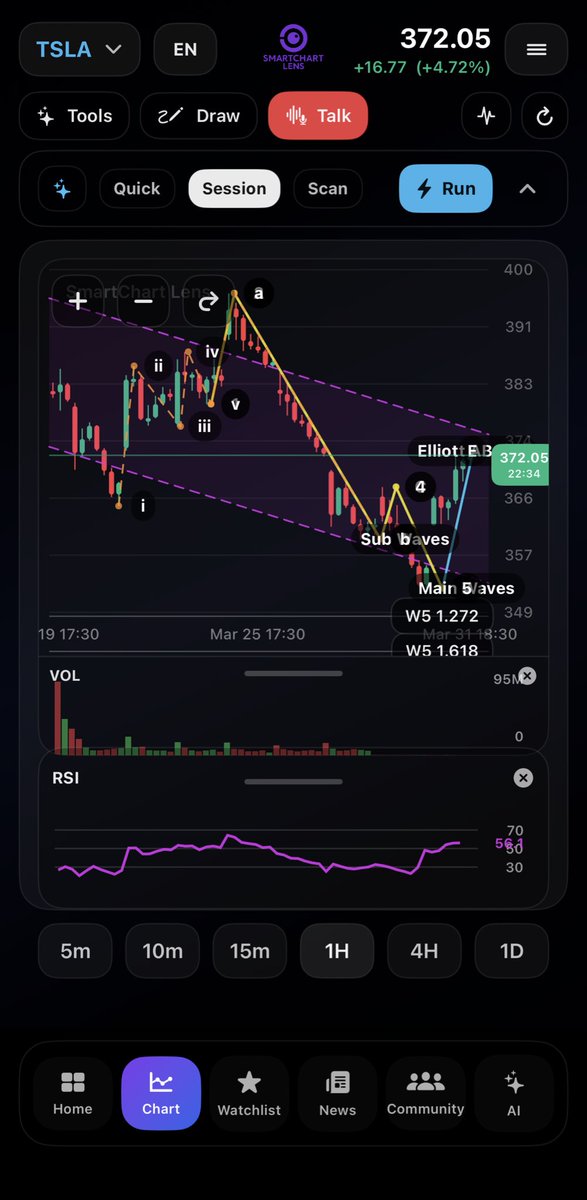Image resolution: width=587 pixels, height=1200 pixels.
Task: Click the Main 5 waves label
Action: 466,588
